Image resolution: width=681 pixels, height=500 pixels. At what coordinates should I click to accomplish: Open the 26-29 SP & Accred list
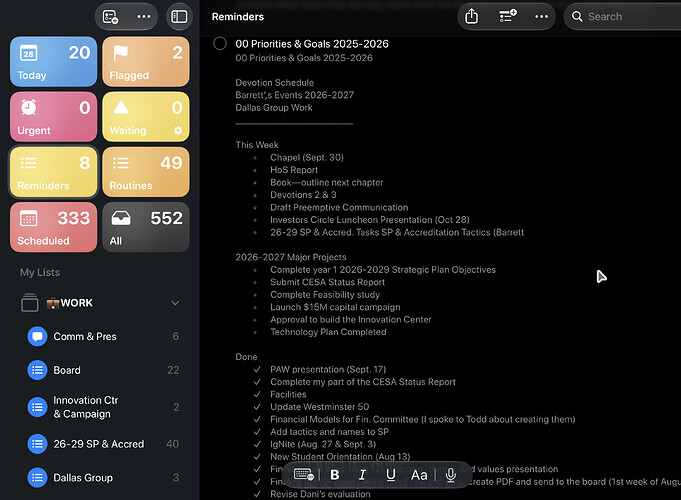[x=103, y=444]
